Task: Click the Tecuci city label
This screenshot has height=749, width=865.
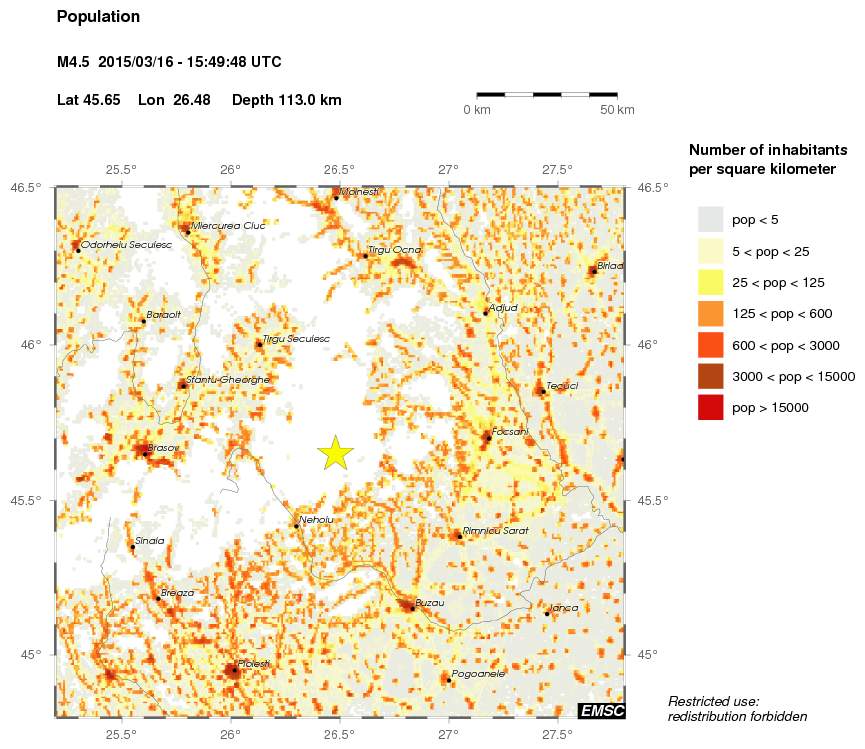Action: 563,385
